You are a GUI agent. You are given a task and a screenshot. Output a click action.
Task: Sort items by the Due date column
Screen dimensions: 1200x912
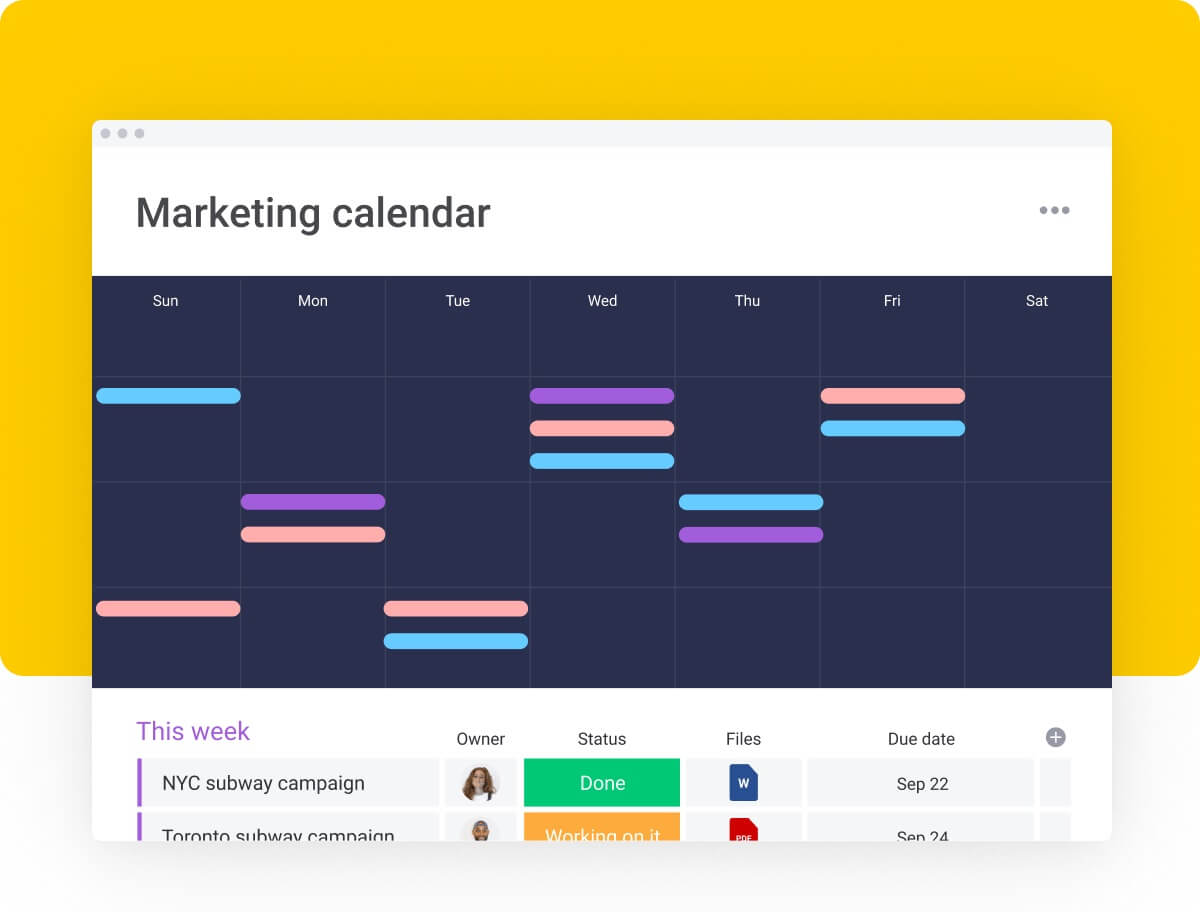[x=920, y=739]
